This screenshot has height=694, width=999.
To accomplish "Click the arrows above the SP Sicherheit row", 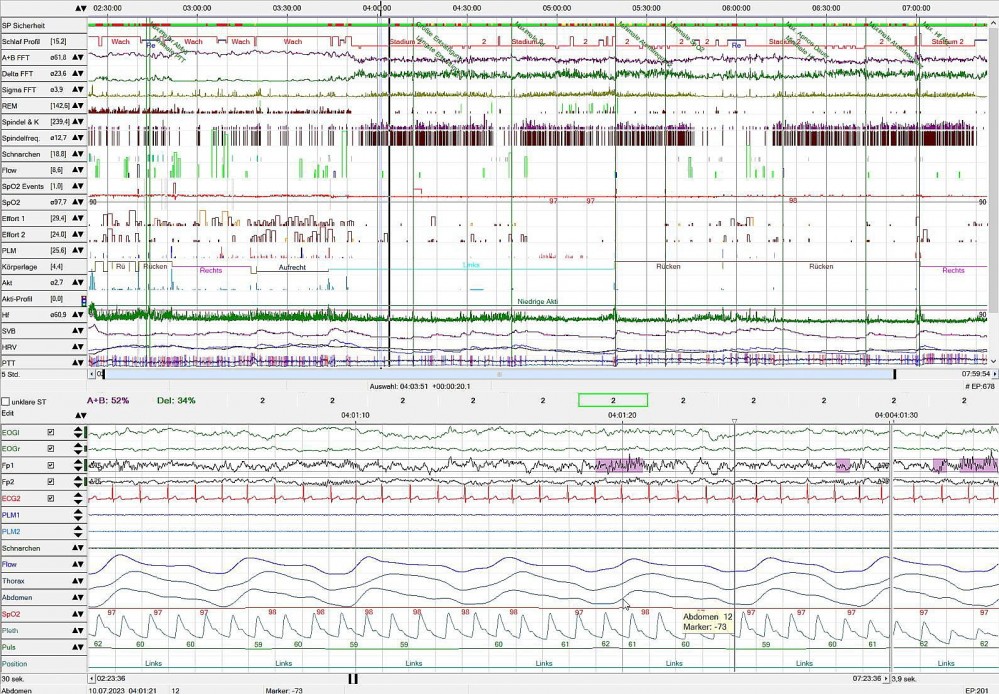I will point(79,7).
